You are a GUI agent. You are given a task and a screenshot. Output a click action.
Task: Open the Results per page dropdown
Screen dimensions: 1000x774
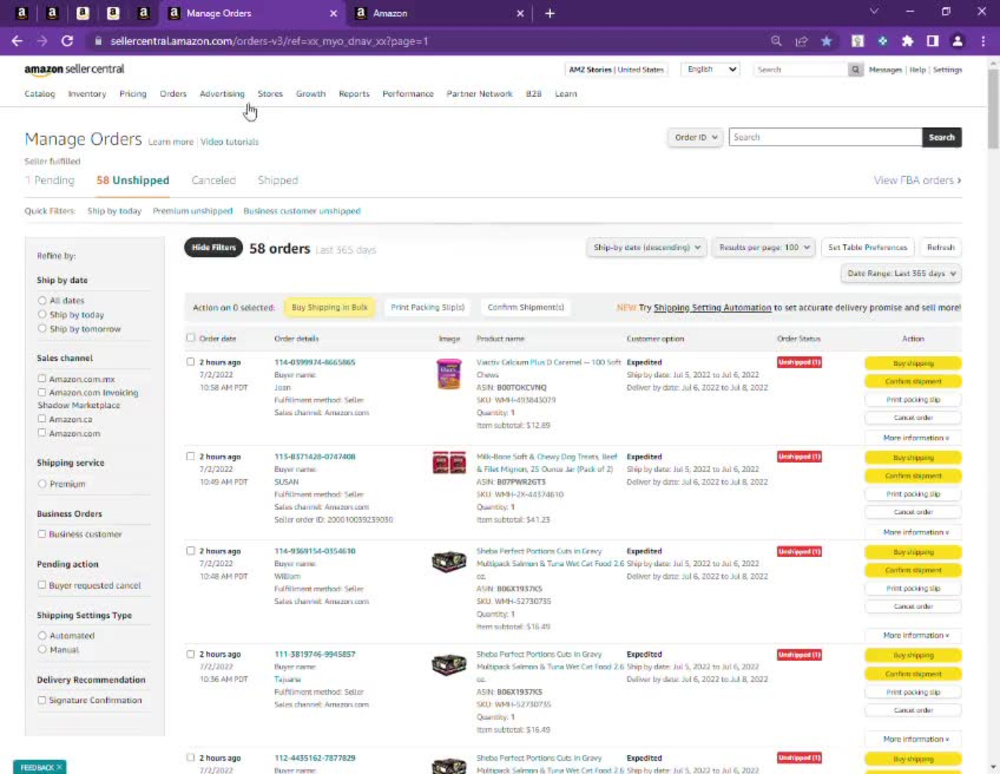(763, 247)
